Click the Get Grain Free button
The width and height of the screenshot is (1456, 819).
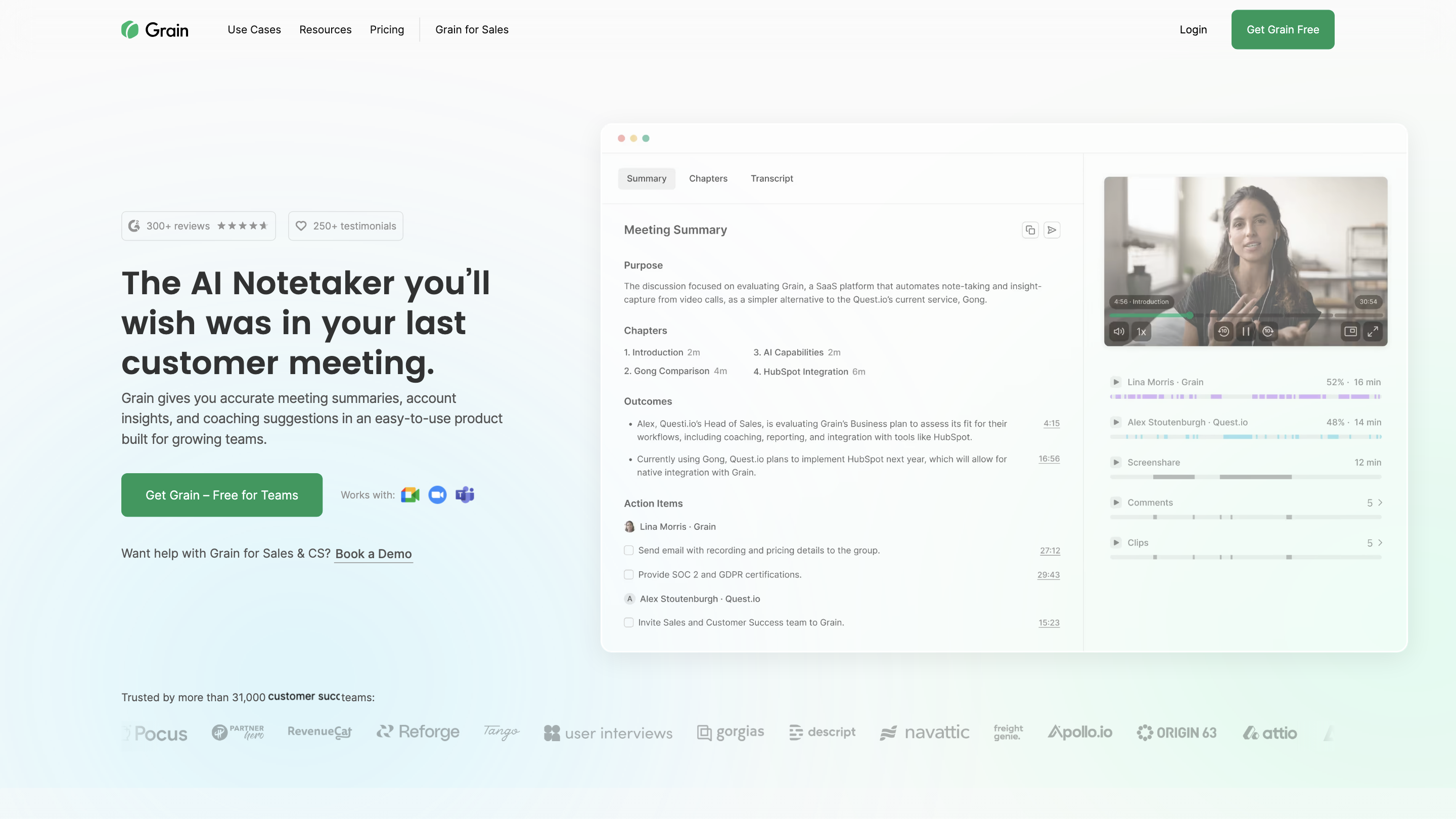[1283, 29]
